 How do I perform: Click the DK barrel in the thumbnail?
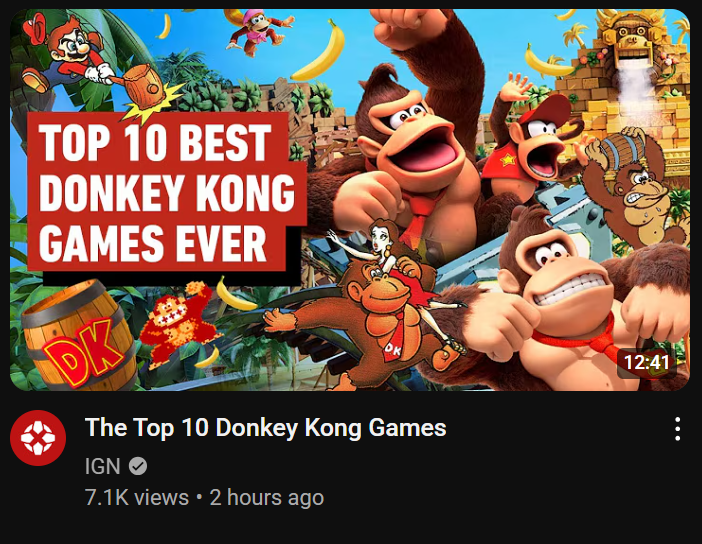click(x=77, y=336)
